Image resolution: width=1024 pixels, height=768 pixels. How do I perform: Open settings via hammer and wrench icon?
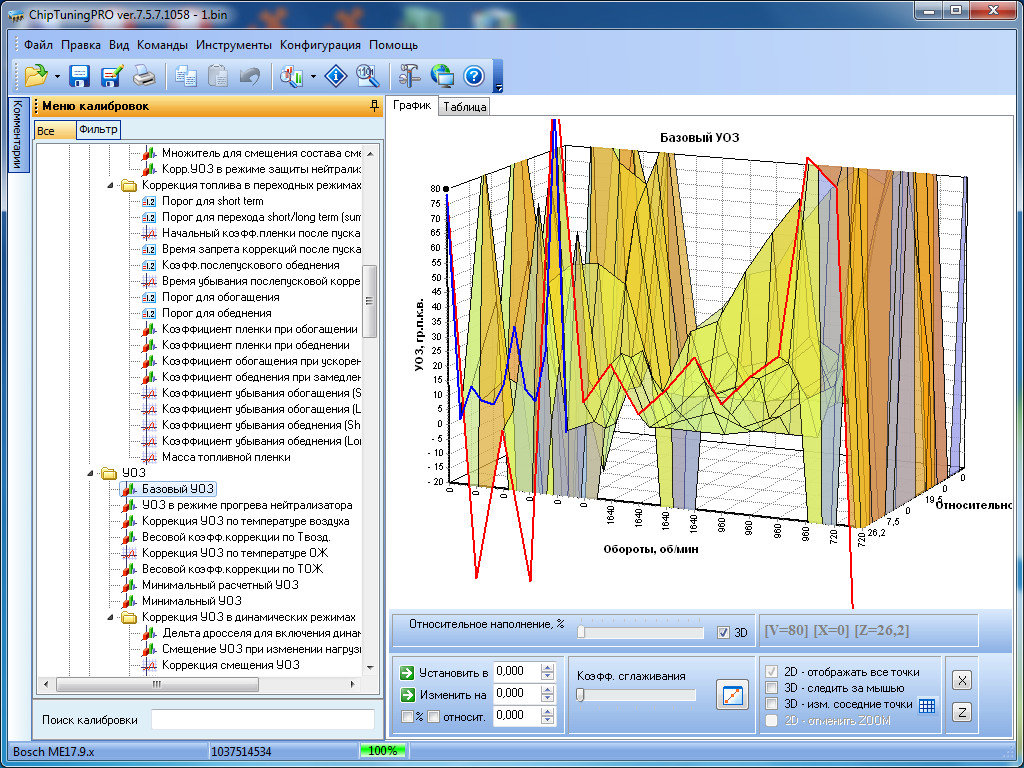tap(410, 75)
